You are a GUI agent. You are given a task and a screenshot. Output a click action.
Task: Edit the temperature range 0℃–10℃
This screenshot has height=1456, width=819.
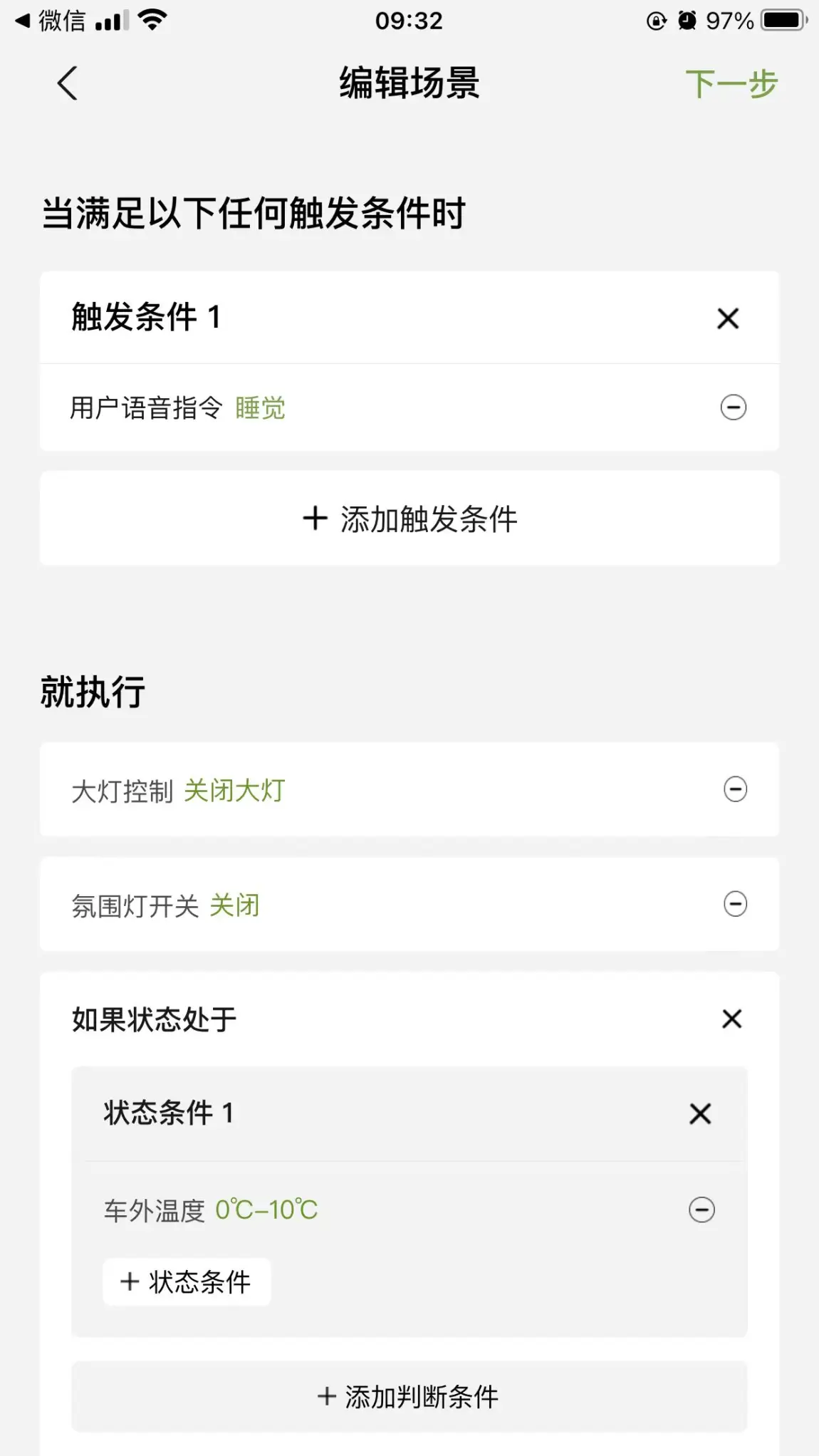click(x=266, y=1210)
